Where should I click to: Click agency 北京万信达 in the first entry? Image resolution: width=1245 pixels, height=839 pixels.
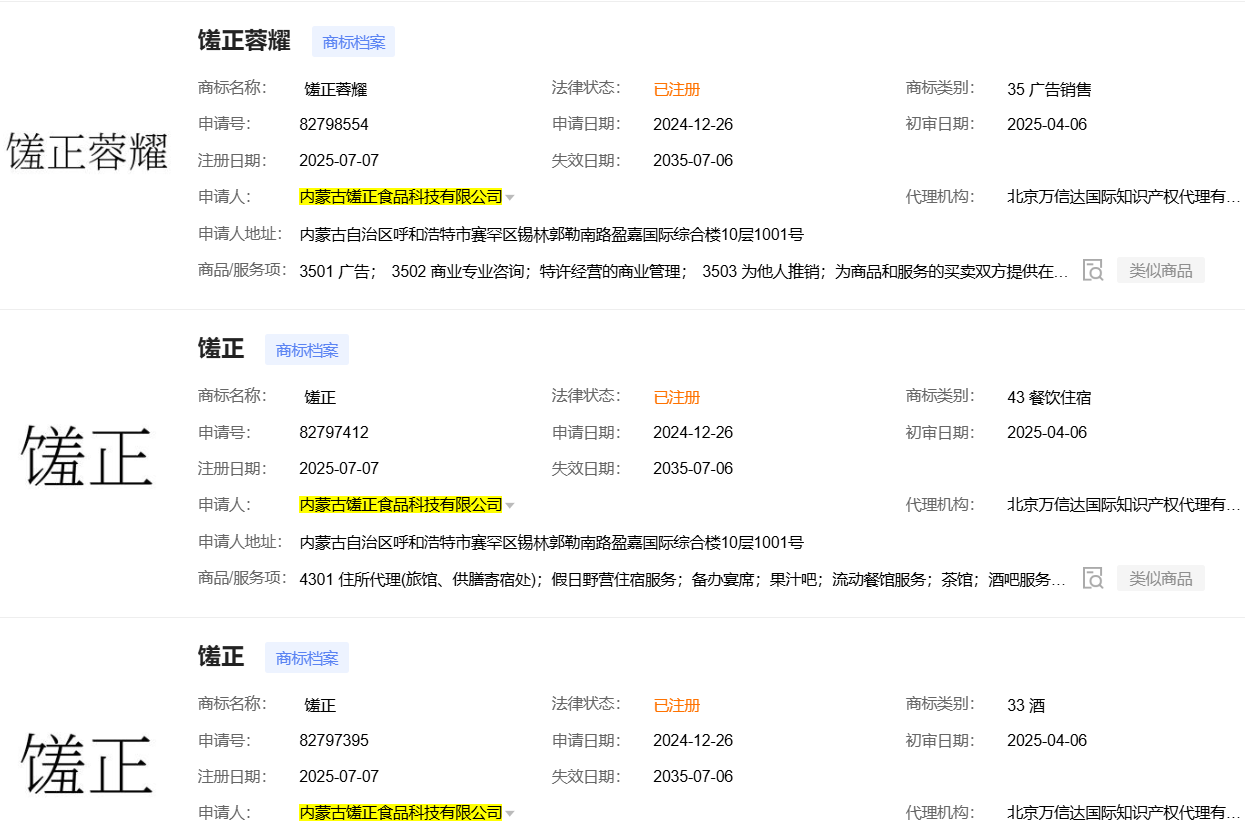point(1123,197)
